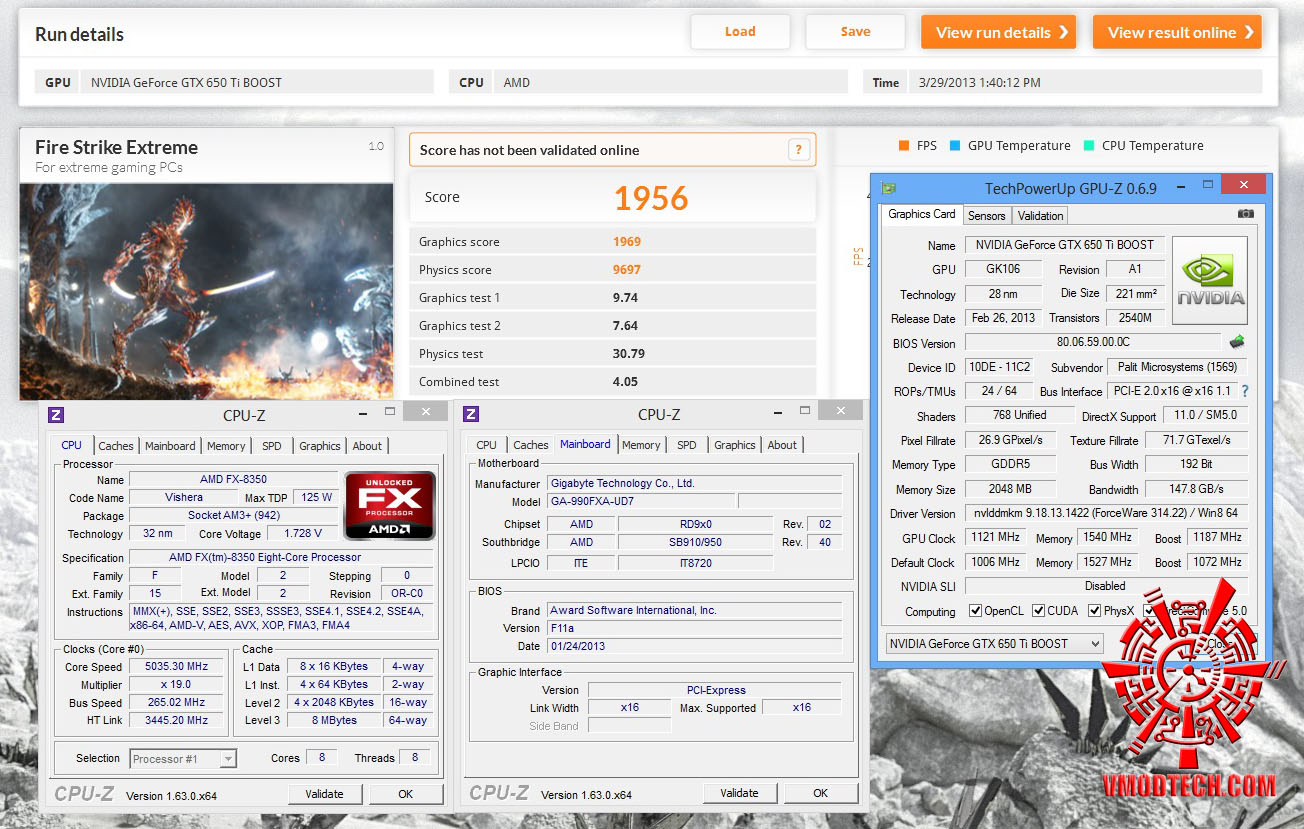Open View run details
The height and width of the screenshot is (829, 1304).
click(x=998, y=32)
